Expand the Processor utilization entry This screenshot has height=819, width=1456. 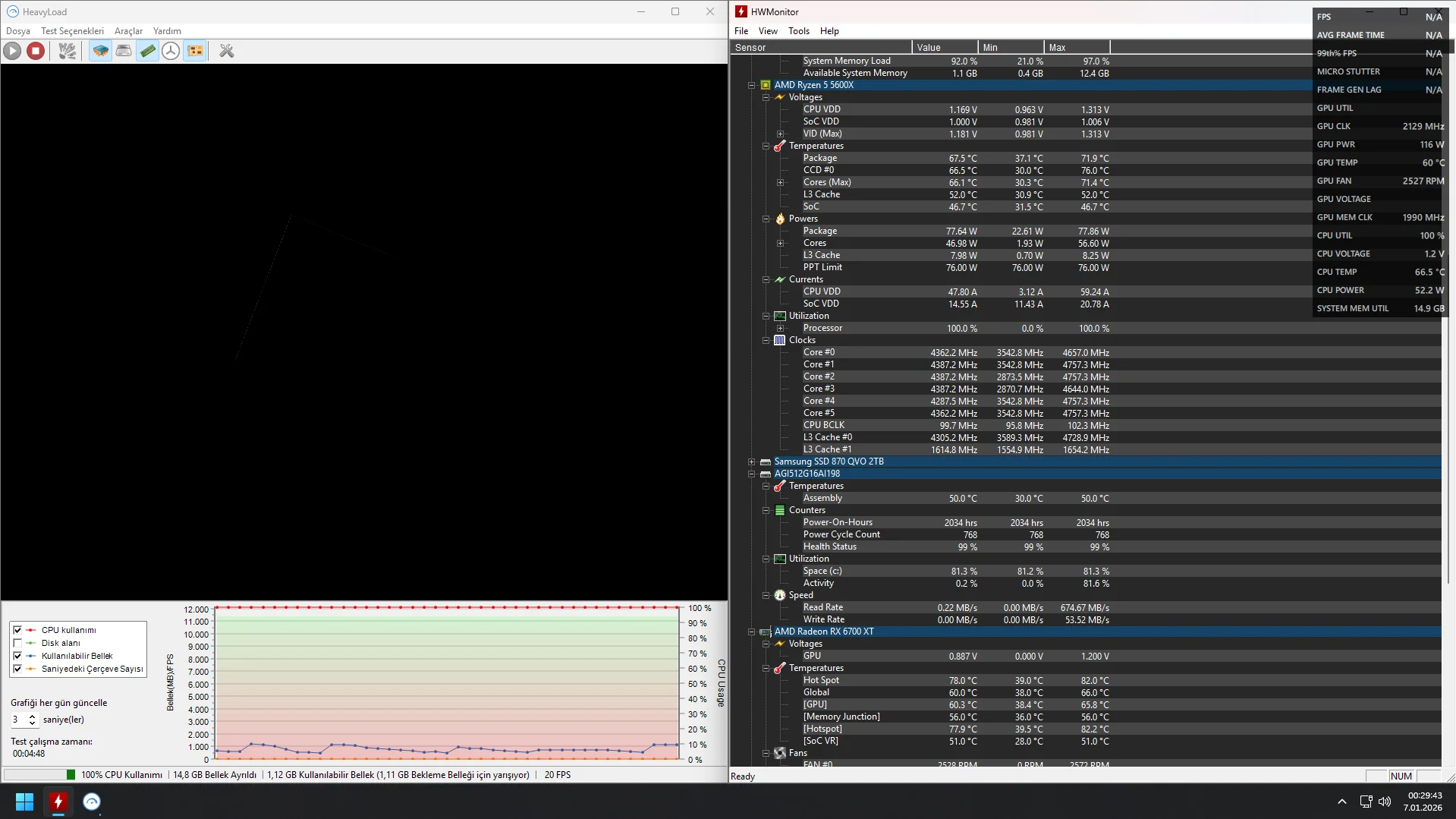780,328
